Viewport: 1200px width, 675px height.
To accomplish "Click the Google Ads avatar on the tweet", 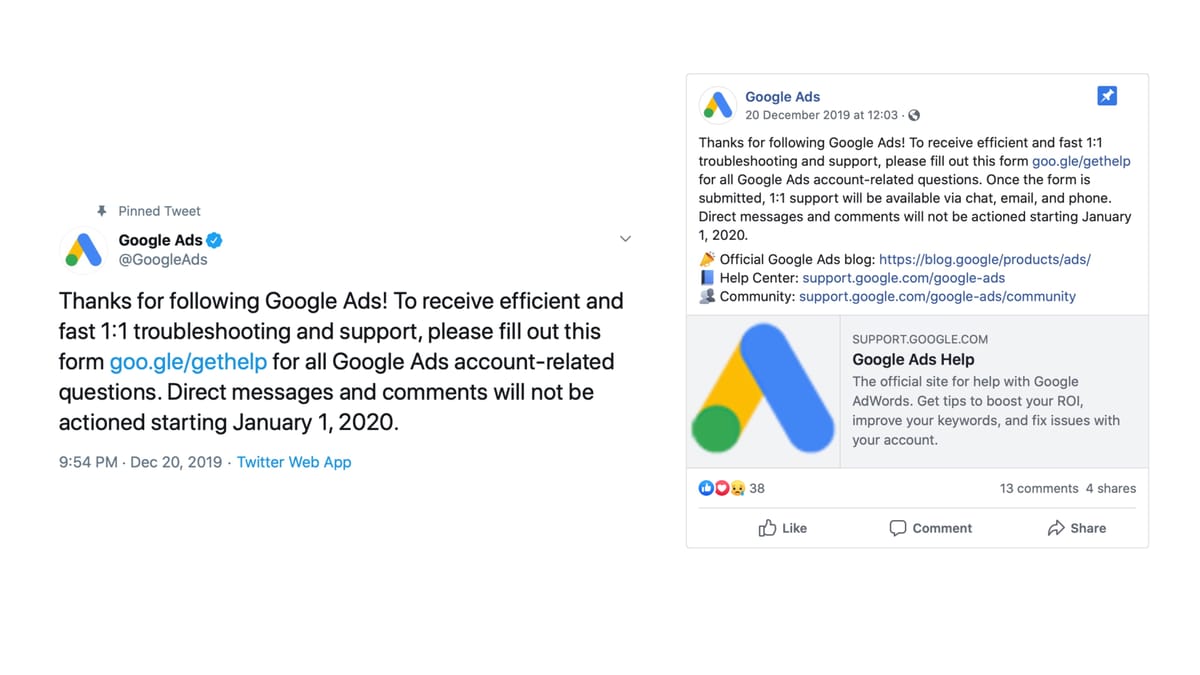I will (x=84, y=249).
